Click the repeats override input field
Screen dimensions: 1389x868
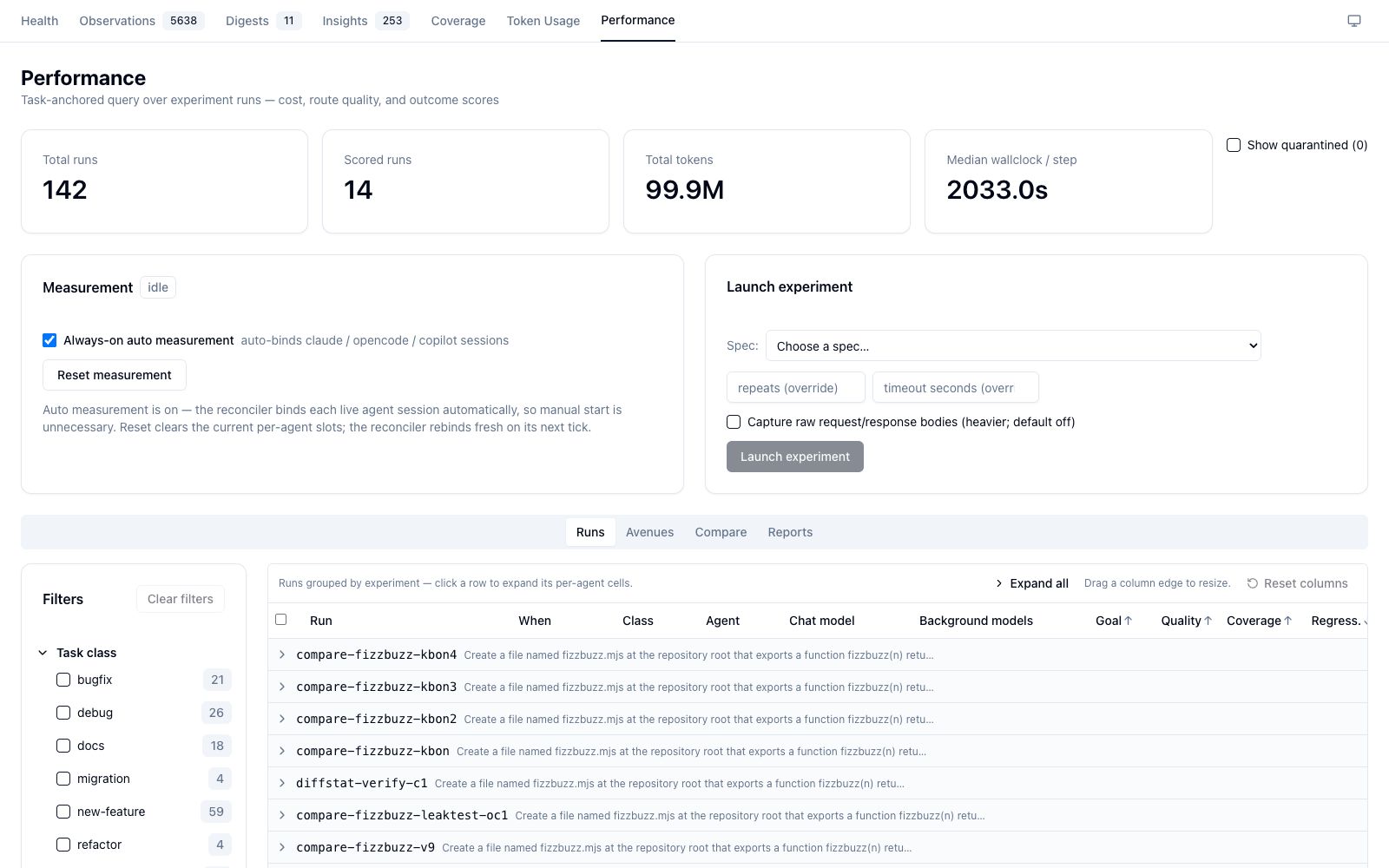pyautogui.click(x=796, y=387)
